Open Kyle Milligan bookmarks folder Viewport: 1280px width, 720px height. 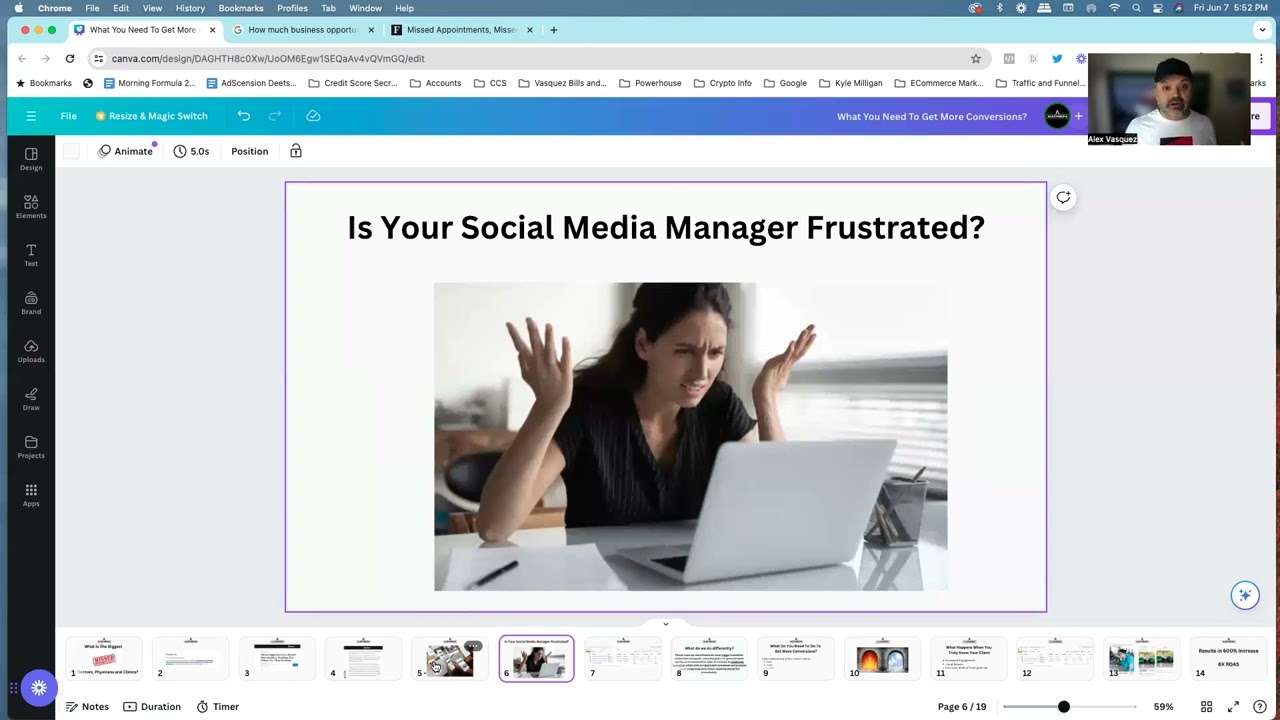850,83
